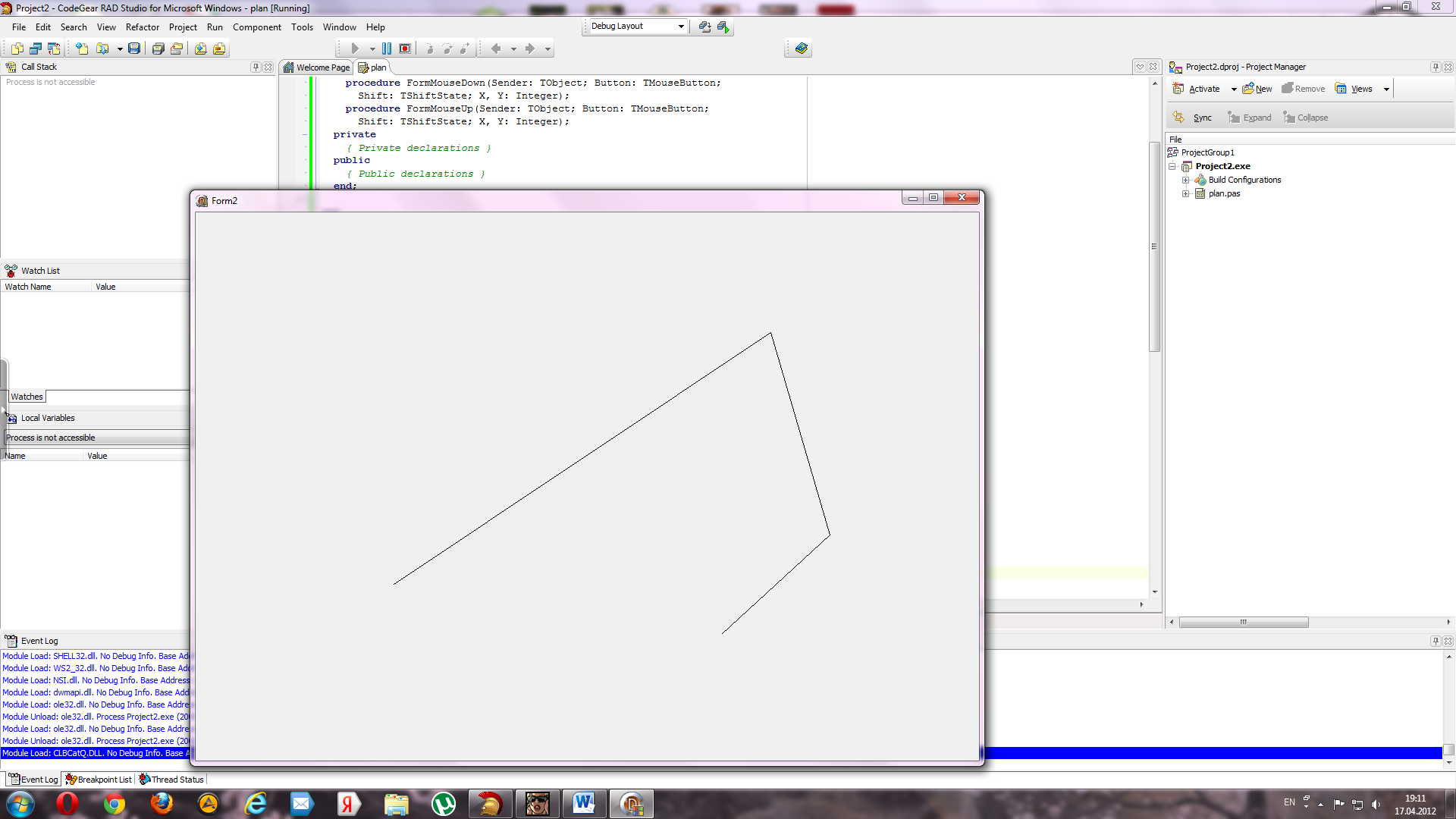Select the Watches tab
The height and width of the screenshot is (819, 1456).
pos(27,397)
